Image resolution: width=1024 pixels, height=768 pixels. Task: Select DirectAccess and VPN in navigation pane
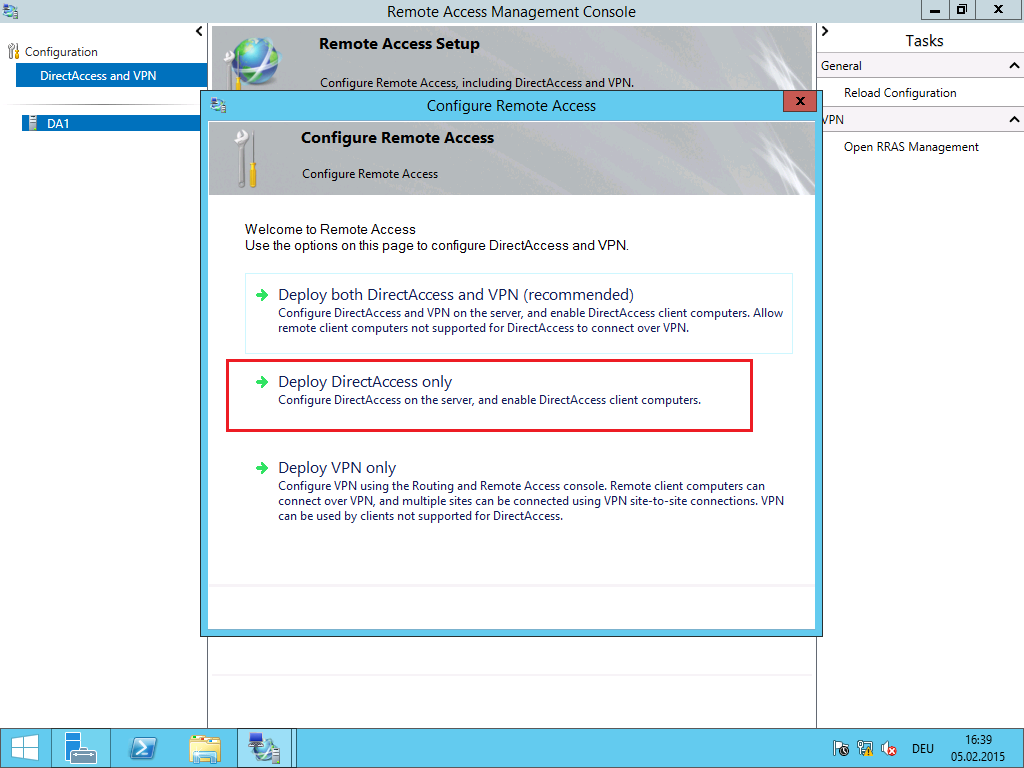click(111, 76)
